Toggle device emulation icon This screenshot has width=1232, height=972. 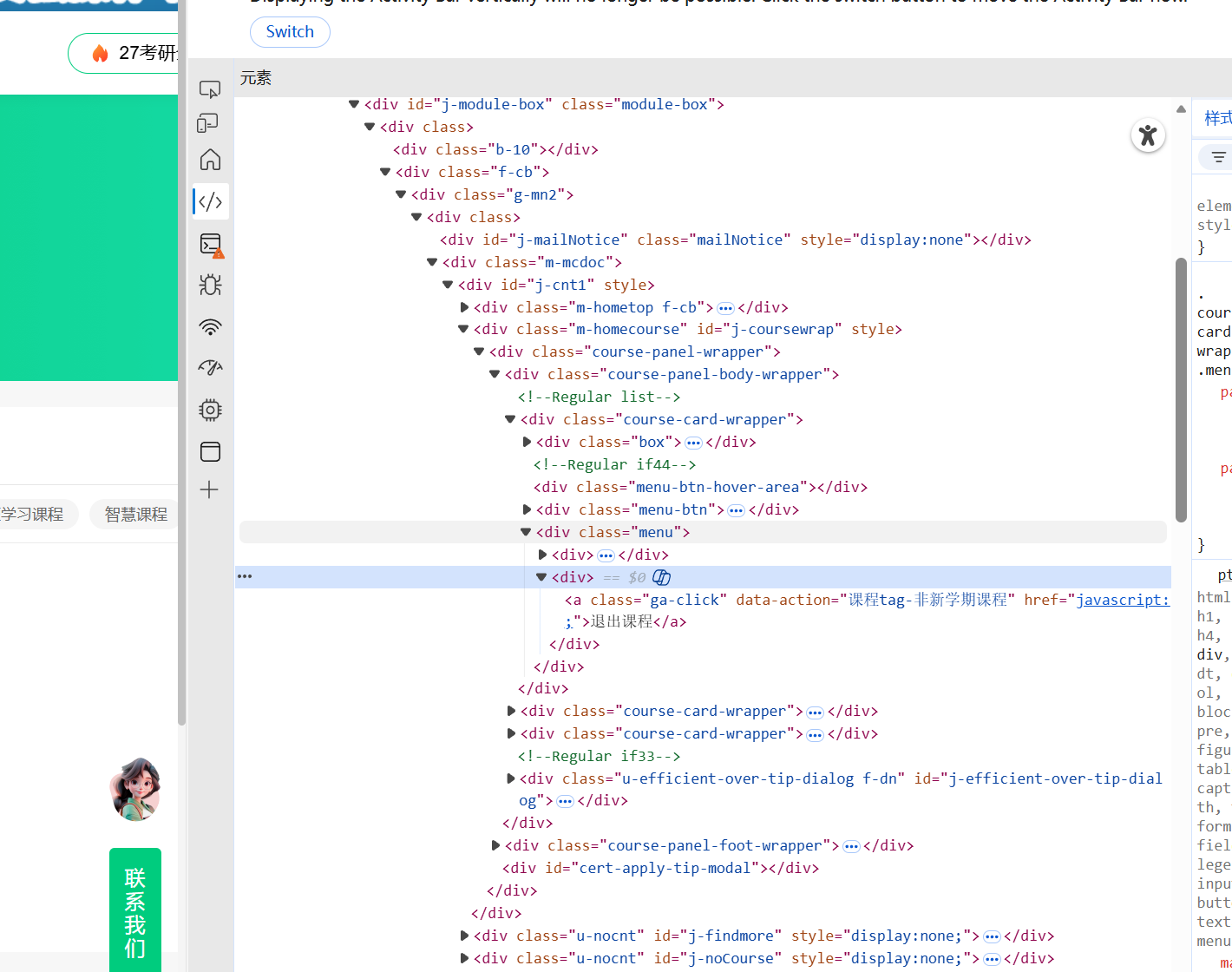(x=207, y=123)
